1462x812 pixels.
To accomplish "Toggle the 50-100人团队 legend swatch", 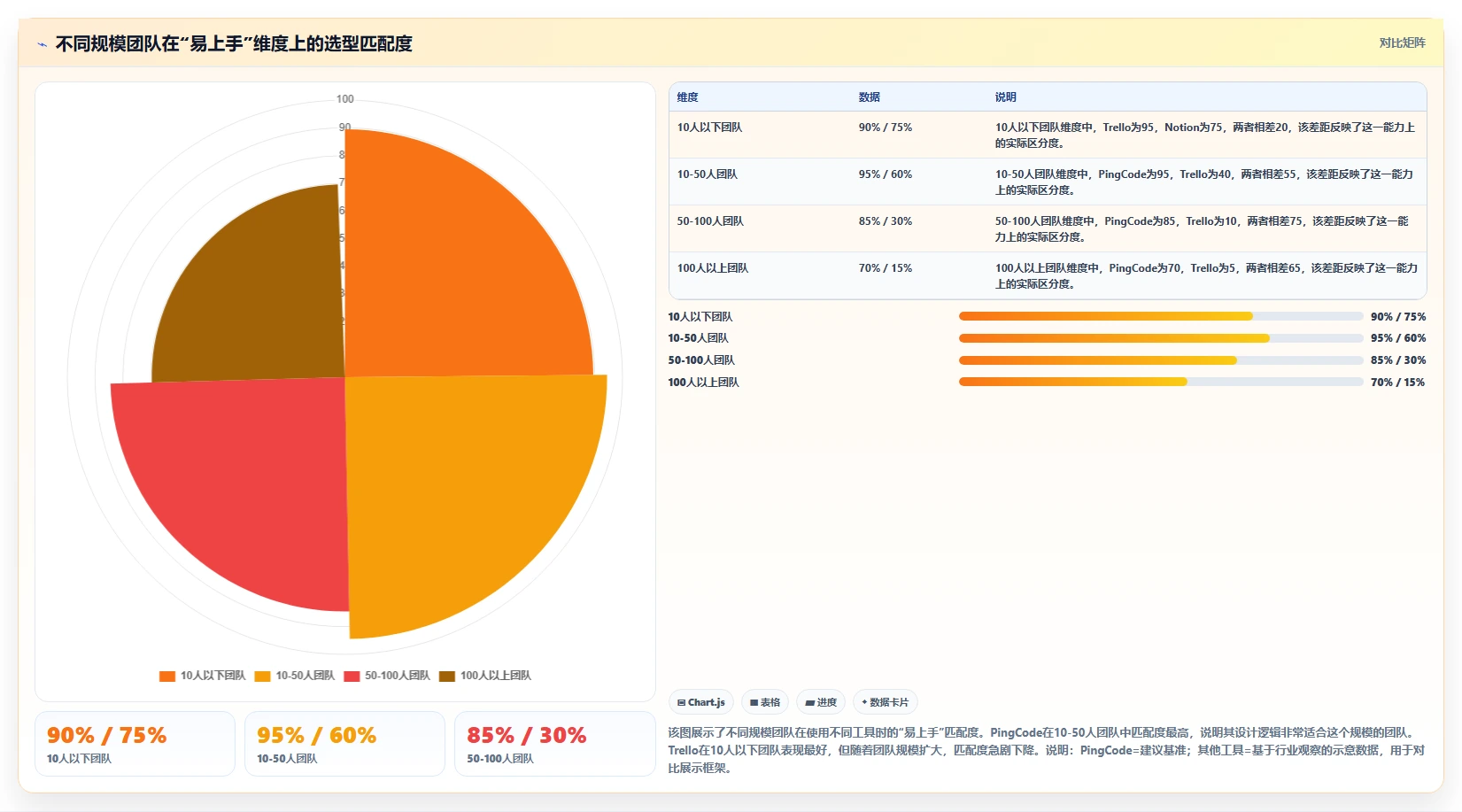I will (352, 677).
